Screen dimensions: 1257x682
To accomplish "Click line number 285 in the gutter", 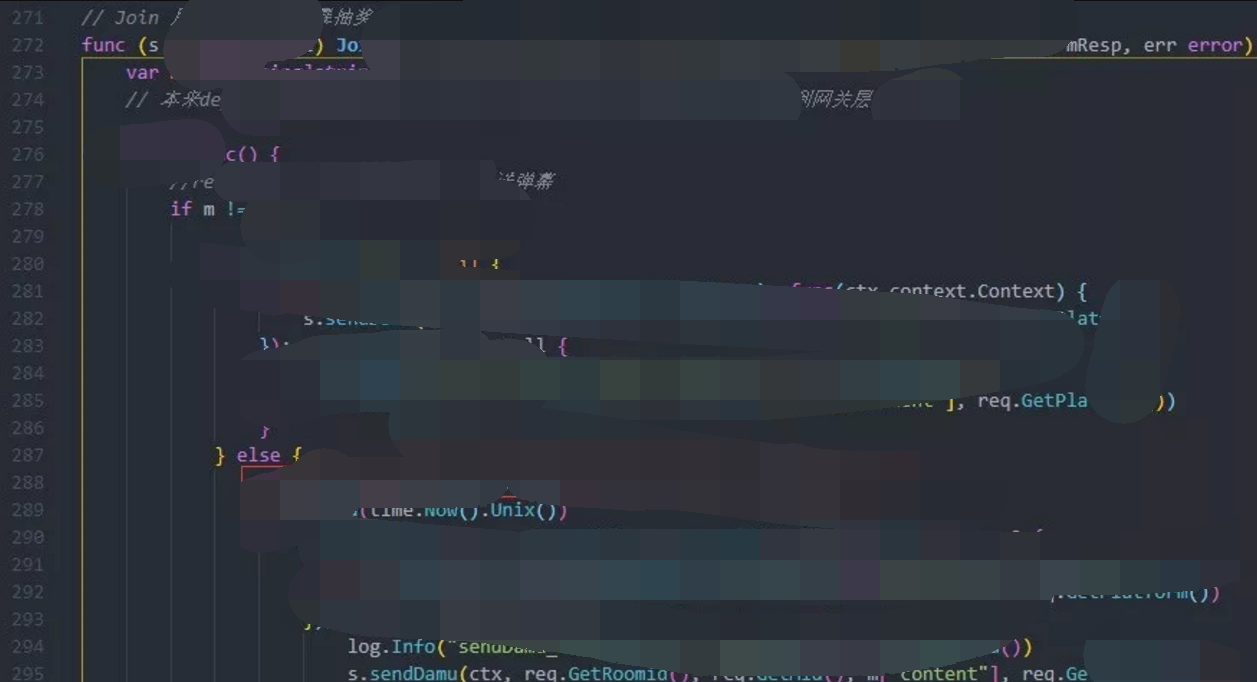I will [x=29, y=401].
